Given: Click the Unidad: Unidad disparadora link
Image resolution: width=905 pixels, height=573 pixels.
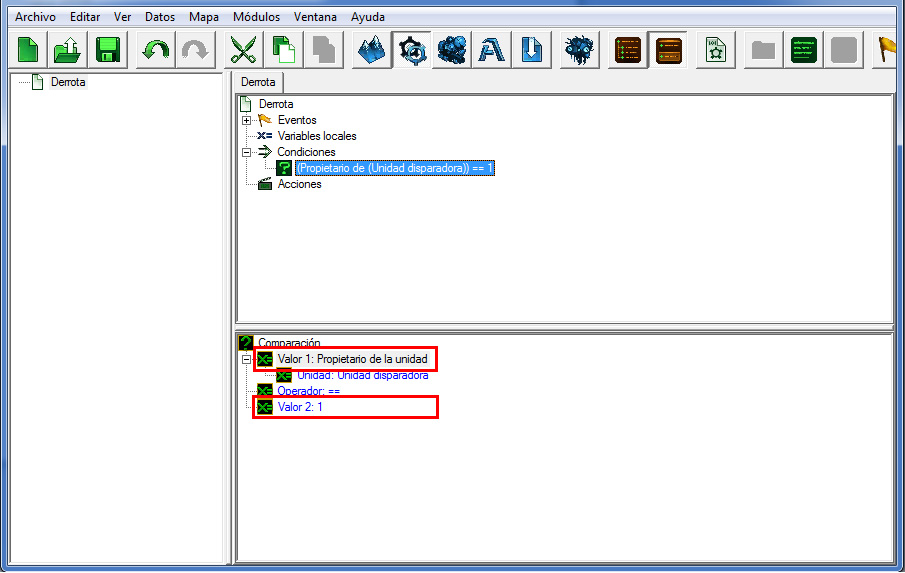Looking at the screenshot, I should pos(362,376).
